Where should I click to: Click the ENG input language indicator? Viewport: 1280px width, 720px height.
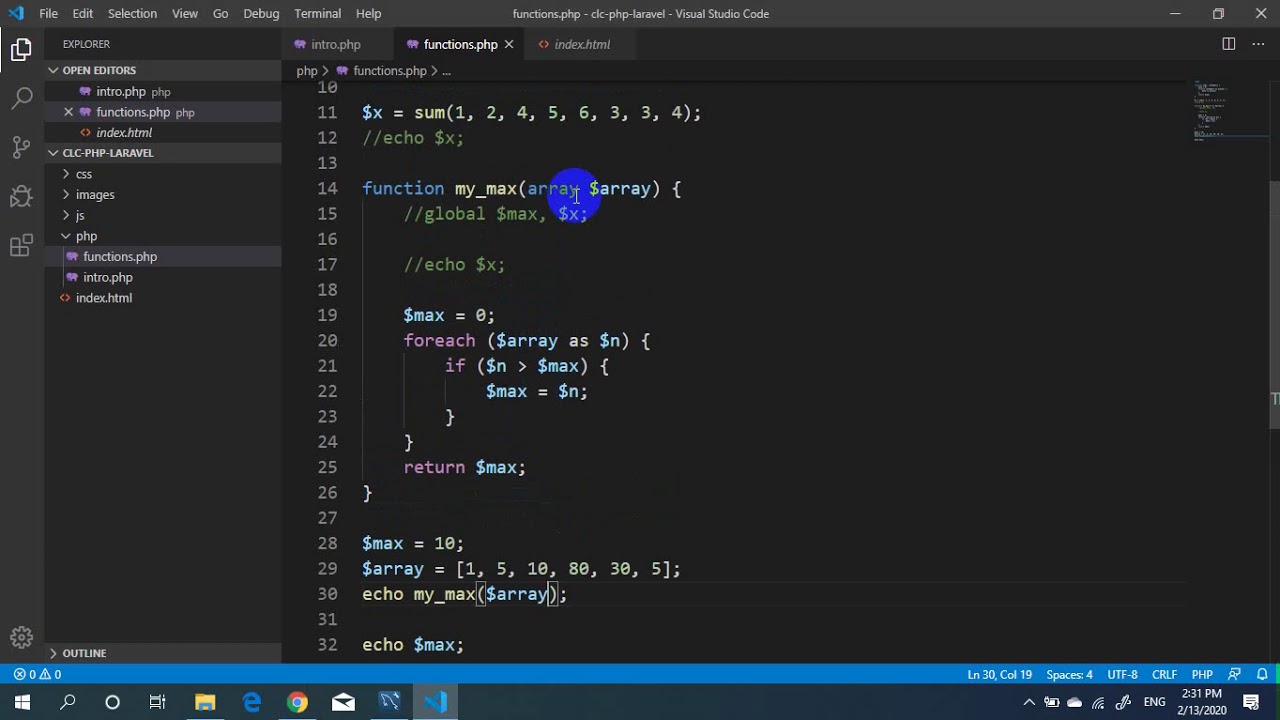1155,702
